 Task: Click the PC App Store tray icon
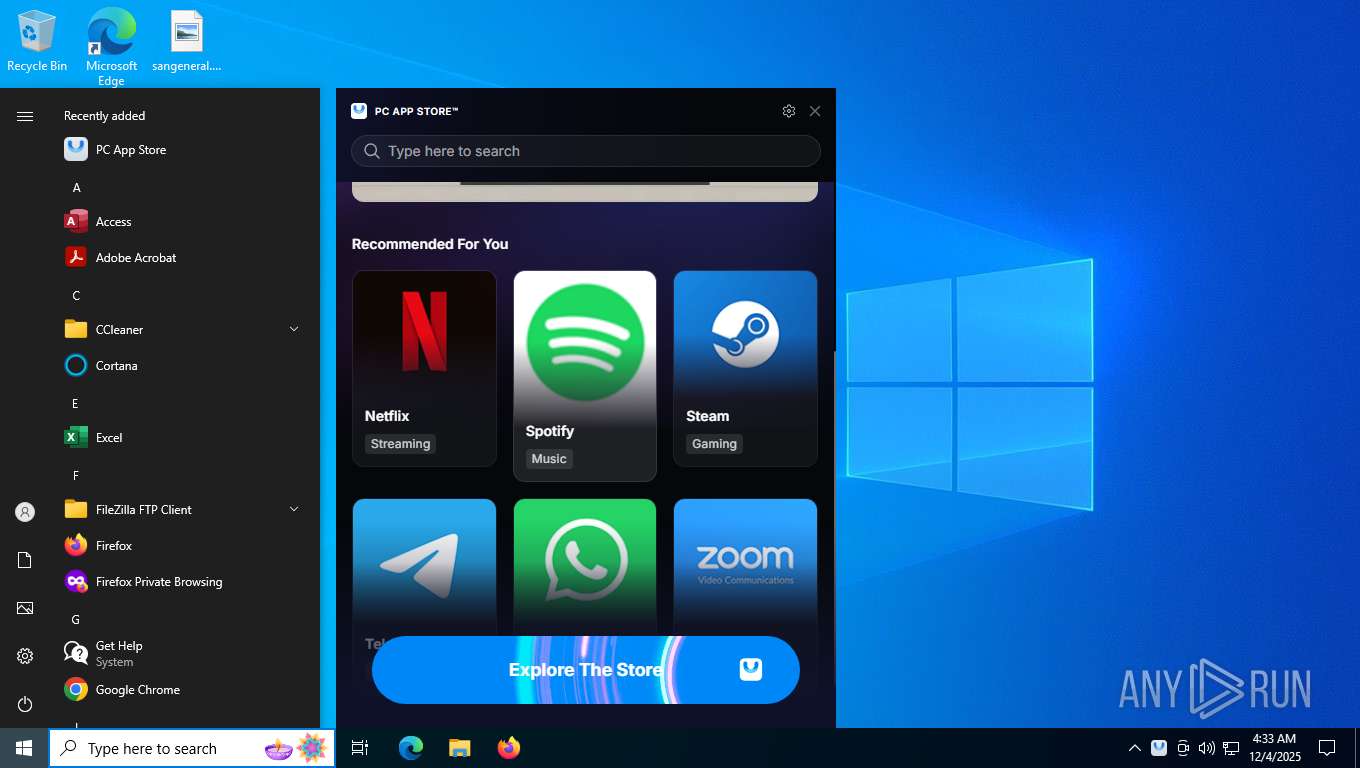click(x=1159, y=748)
